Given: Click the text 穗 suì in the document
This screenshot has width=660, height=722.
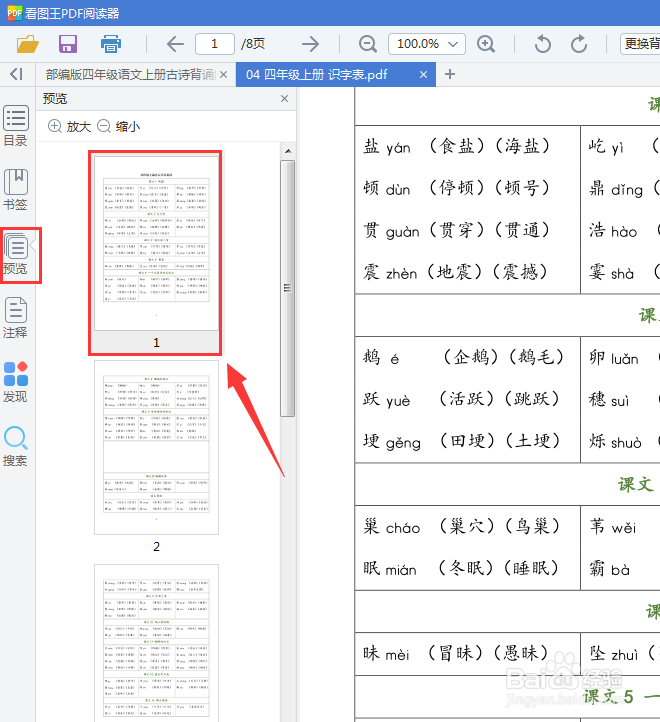Looking at the screenshot, I should click(x=609, y=400).
